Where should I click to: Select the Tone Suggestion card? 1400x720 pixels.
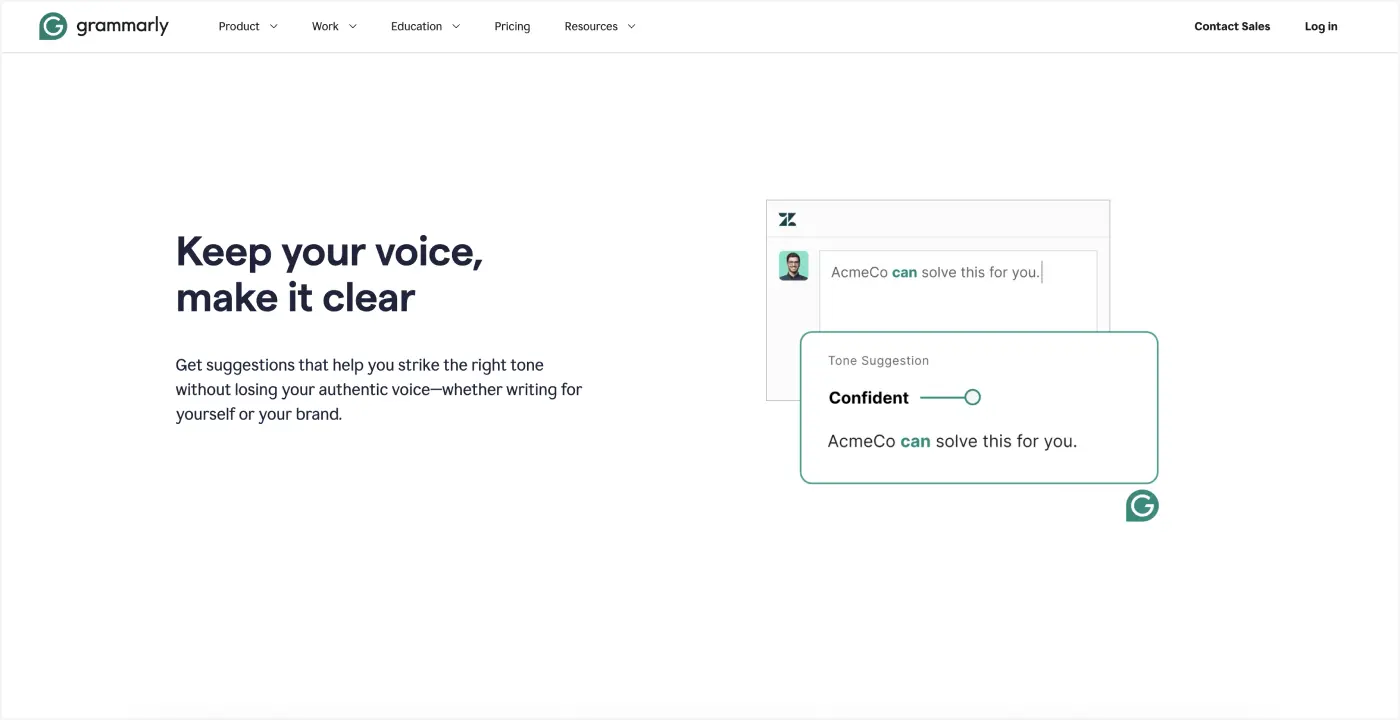click(978, 407)
